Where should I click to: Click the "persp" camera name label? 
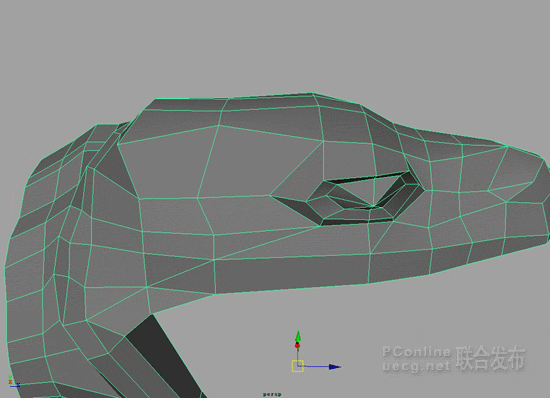point(272,394)
